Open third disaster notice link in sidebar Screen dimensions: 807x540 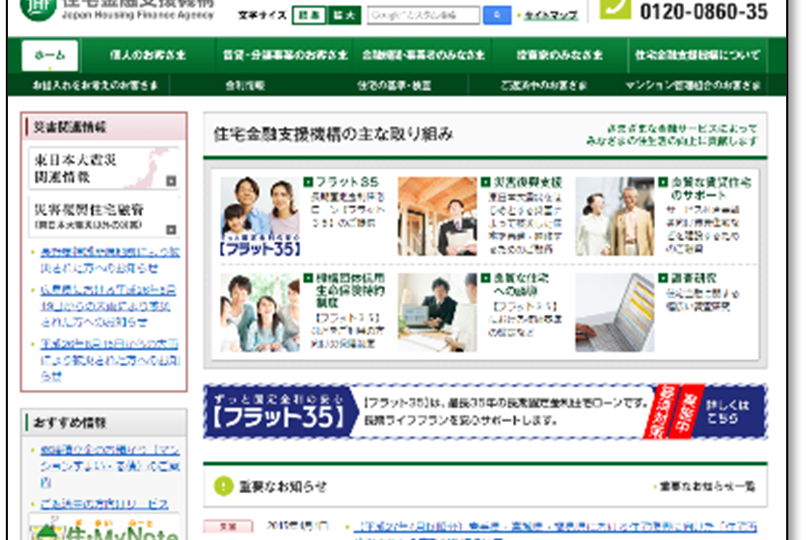tap(110, 360)
